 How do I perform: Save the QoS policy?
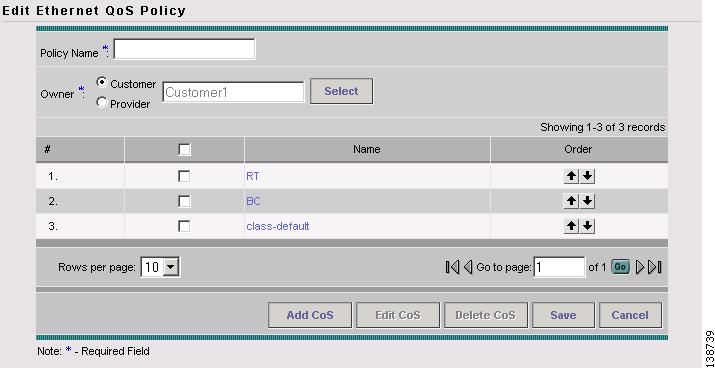tap(563, 315)
